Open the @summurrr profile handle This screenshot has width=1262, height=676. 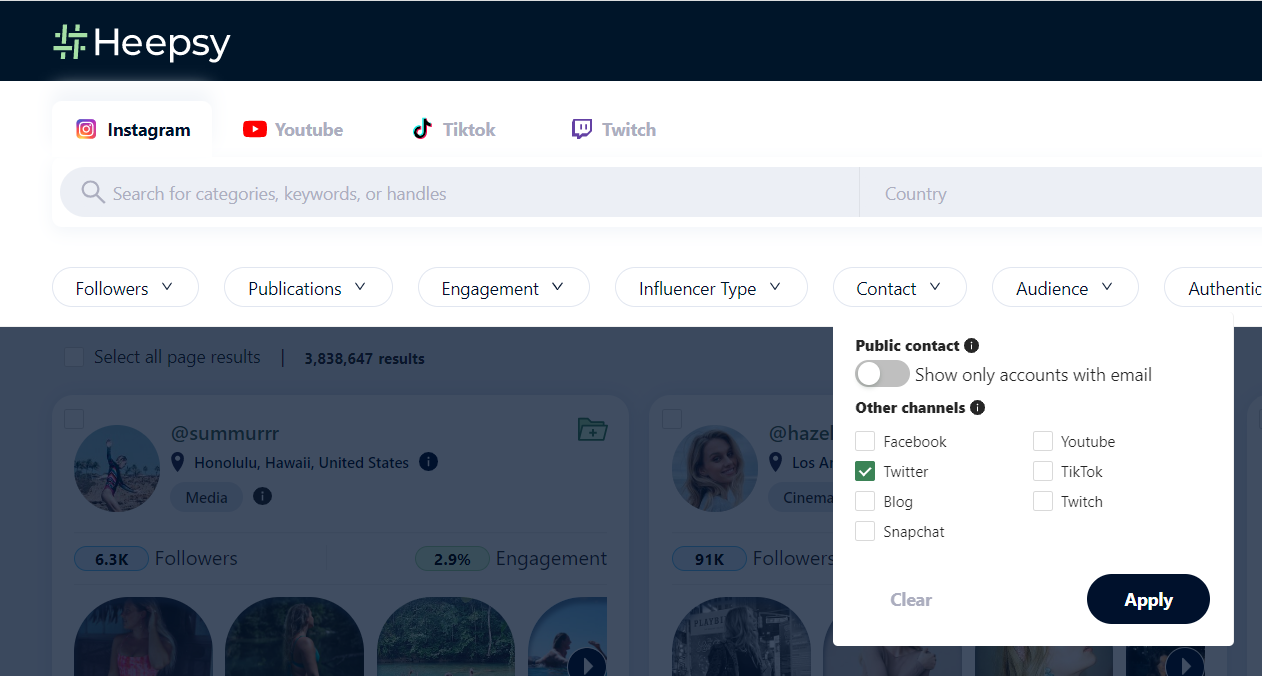point(225,433)
